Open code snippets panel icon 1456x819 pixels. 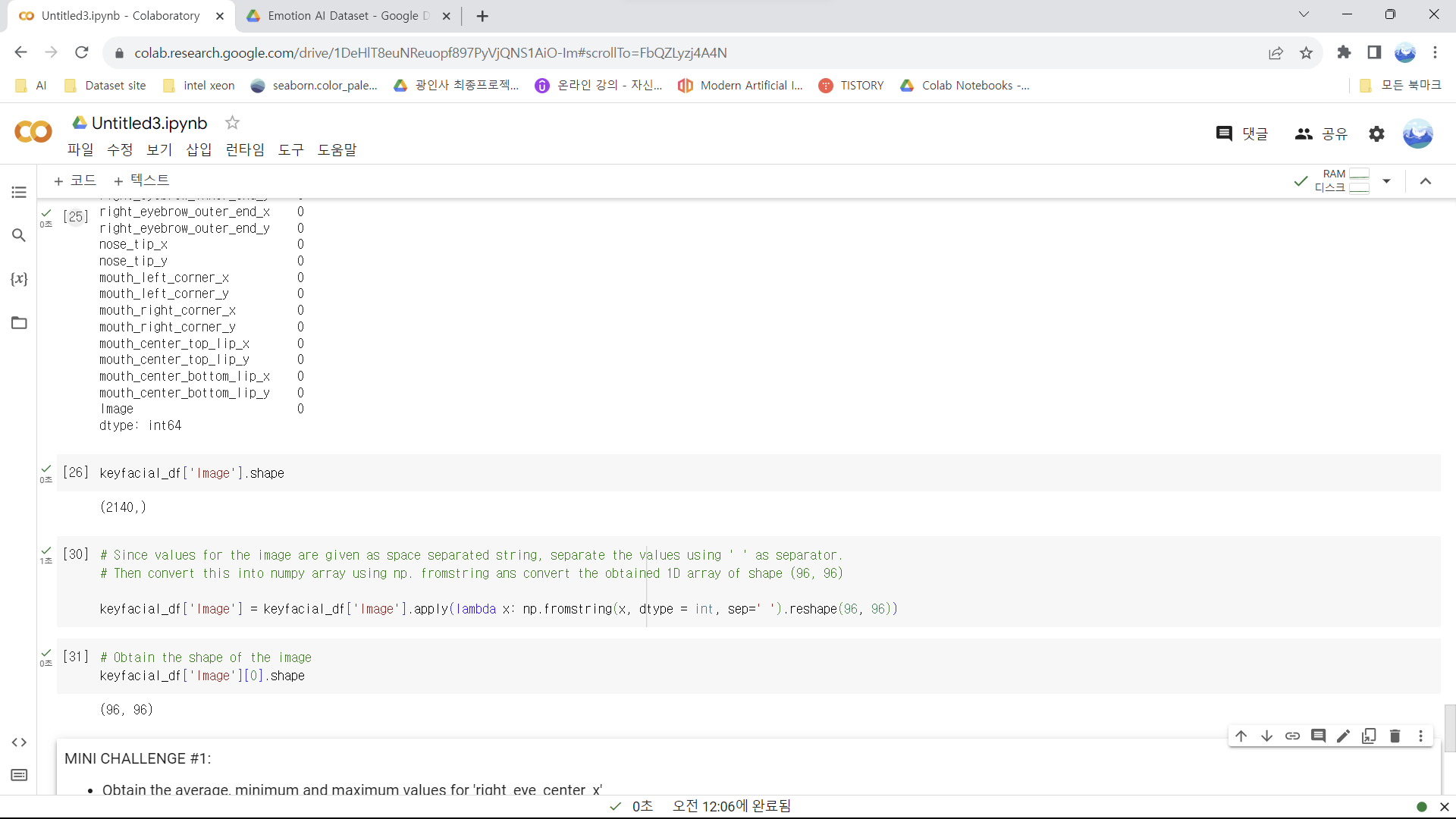click(19, 742)
